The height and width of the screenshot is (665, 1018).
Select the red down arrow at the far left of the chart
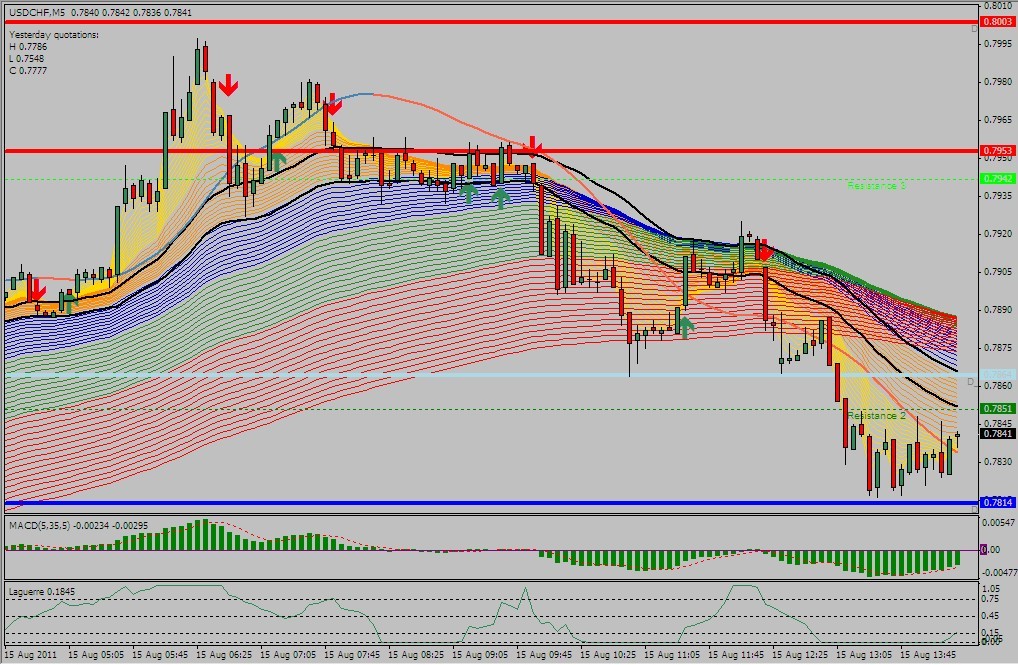(37, 291)
